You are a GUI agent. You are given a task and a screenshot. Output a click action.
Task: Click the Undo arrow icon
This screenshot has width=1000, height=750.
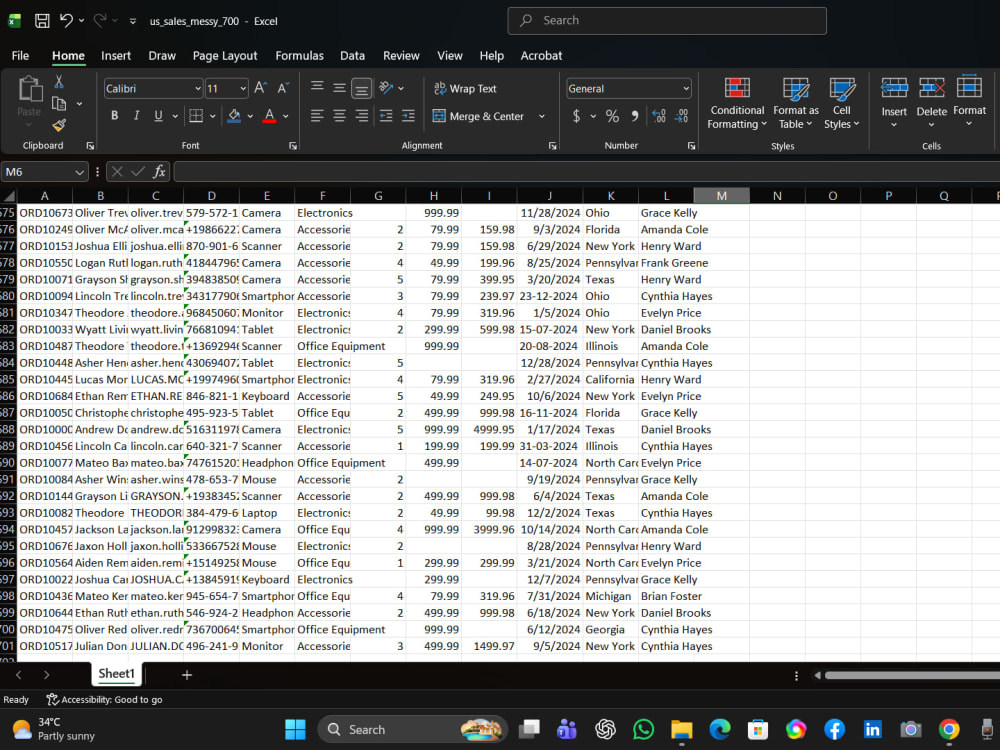tap(66, 21)
